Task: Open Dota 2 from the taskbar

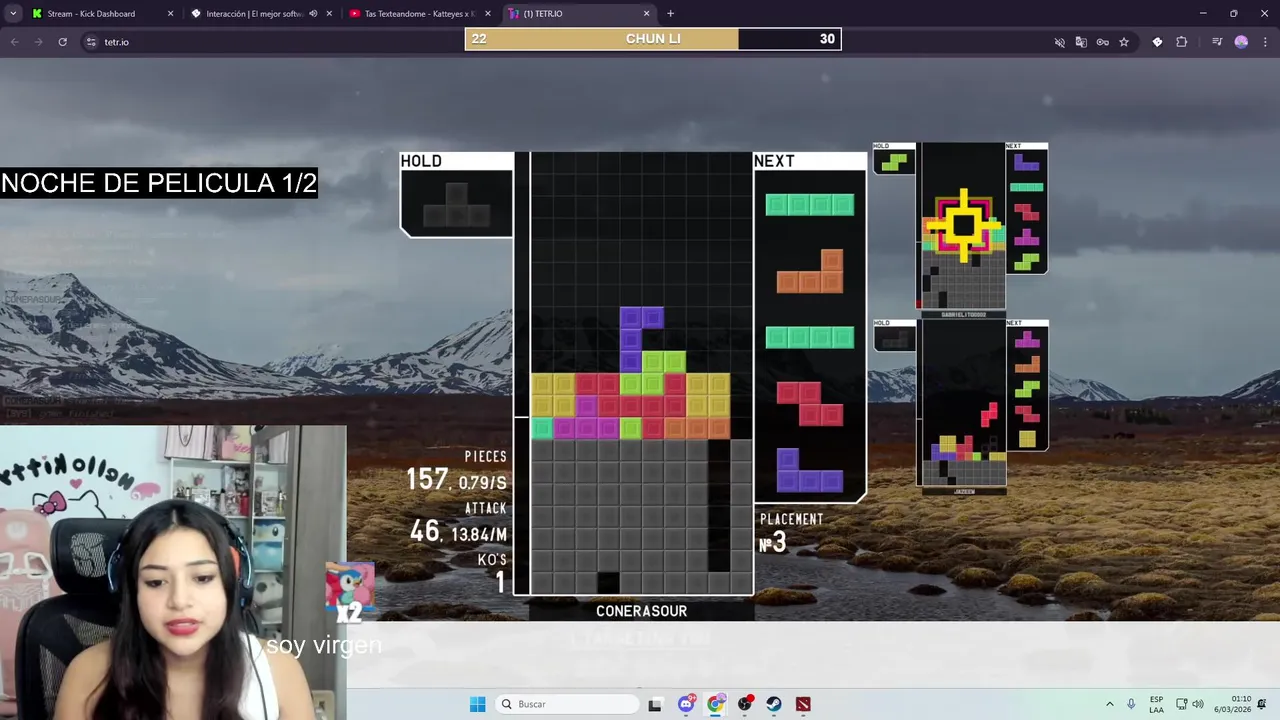Action: click(803, 704)
